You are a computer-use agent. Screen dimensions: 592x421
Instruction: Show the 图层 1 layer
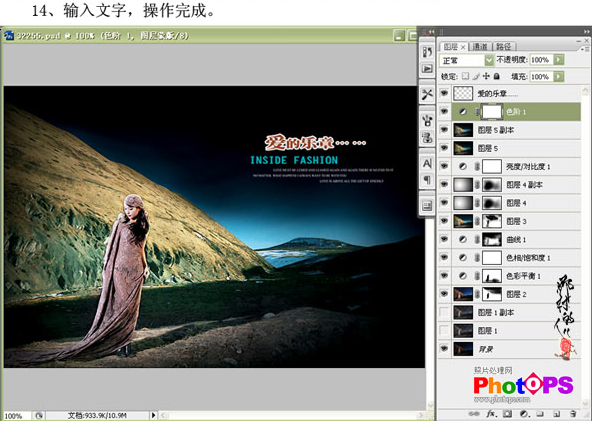coord(444,331)
